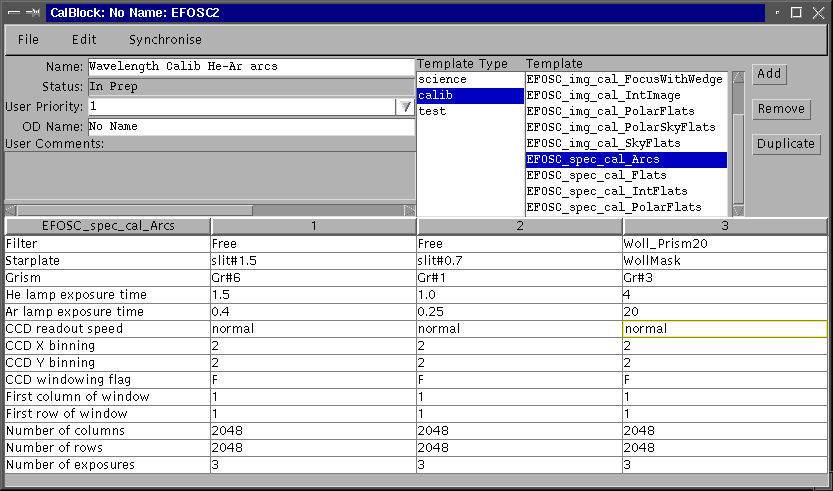This screenshot has width=833, height=491.
Task: Click comments horizontal scrollbar right arrow
Action: tap(410, 210)
